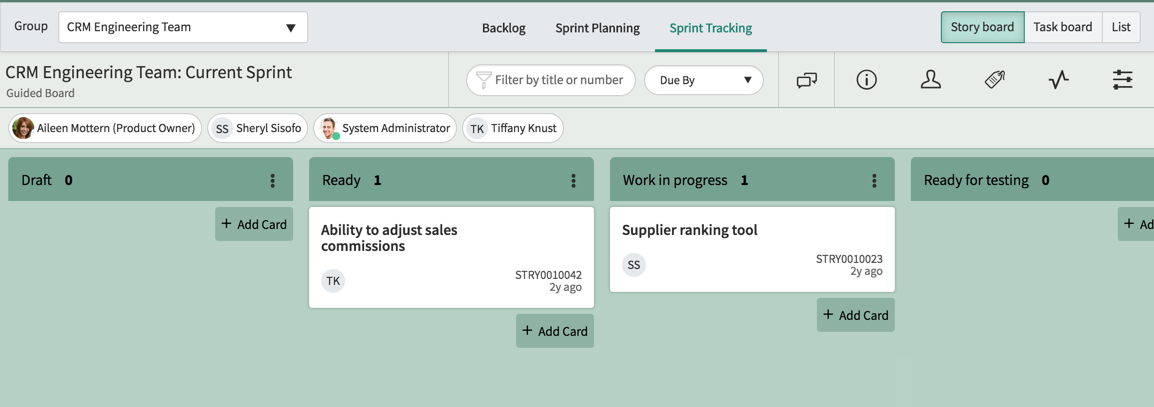Open Work in progress column three-dot menu

(874, 180)
